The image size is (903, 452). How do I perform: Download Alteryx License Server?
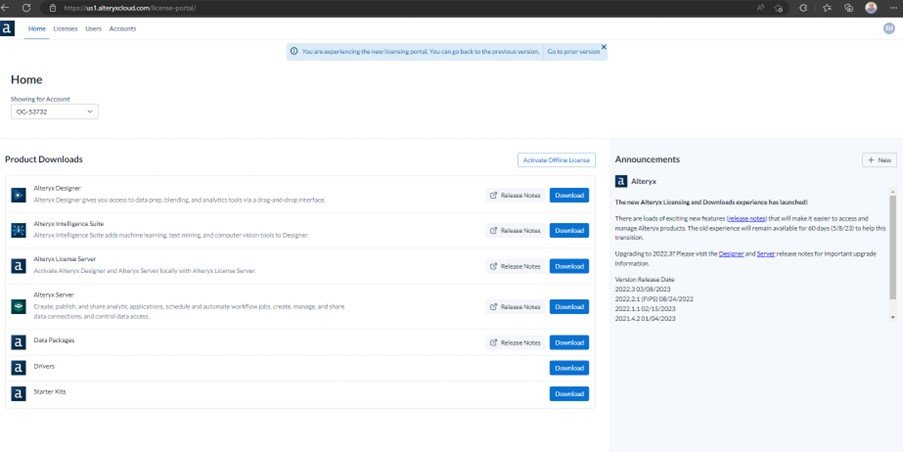coord(569,266)
